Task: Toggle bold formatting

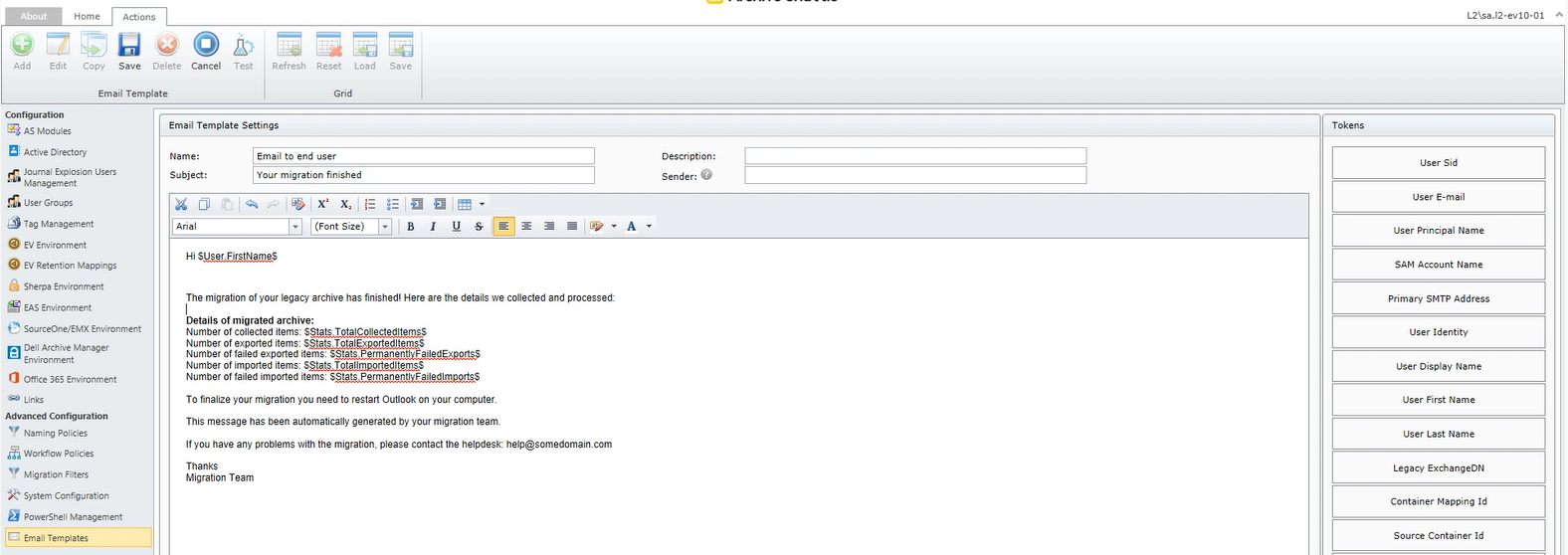Action: [x=411, y=227]
